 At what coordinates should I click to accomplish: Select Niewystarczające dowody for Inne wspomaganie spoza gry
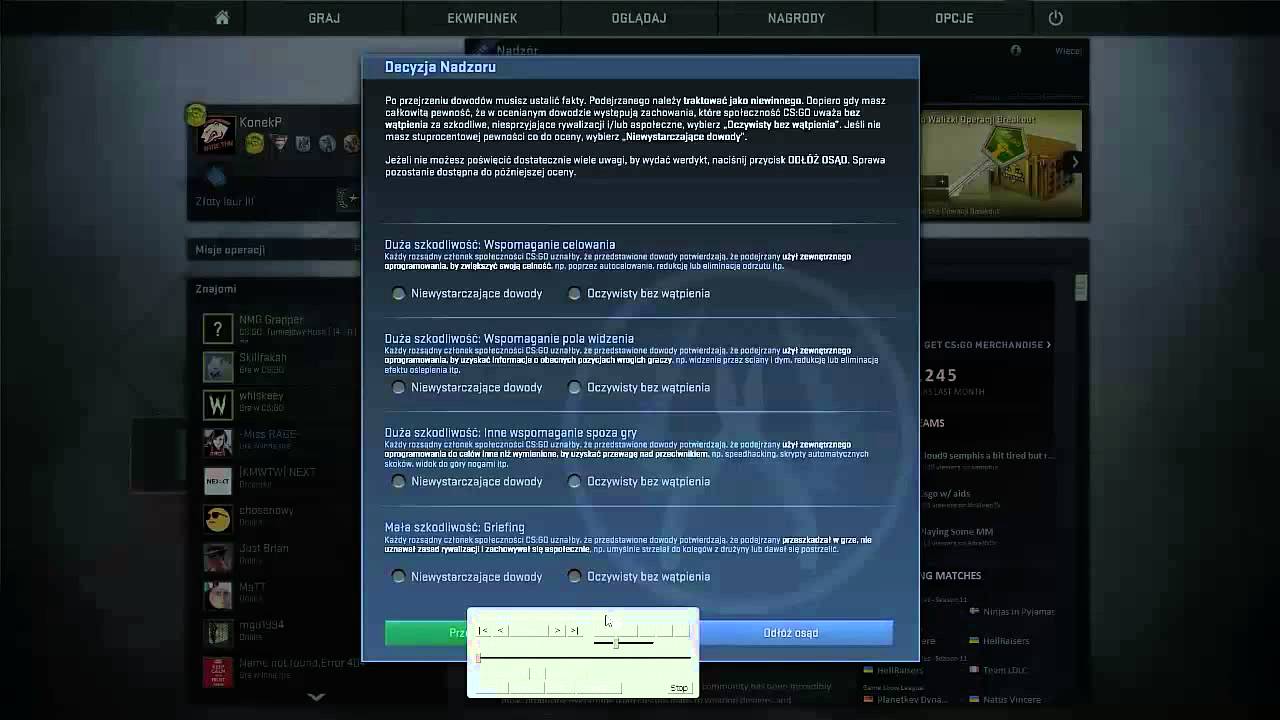[399, 482]
